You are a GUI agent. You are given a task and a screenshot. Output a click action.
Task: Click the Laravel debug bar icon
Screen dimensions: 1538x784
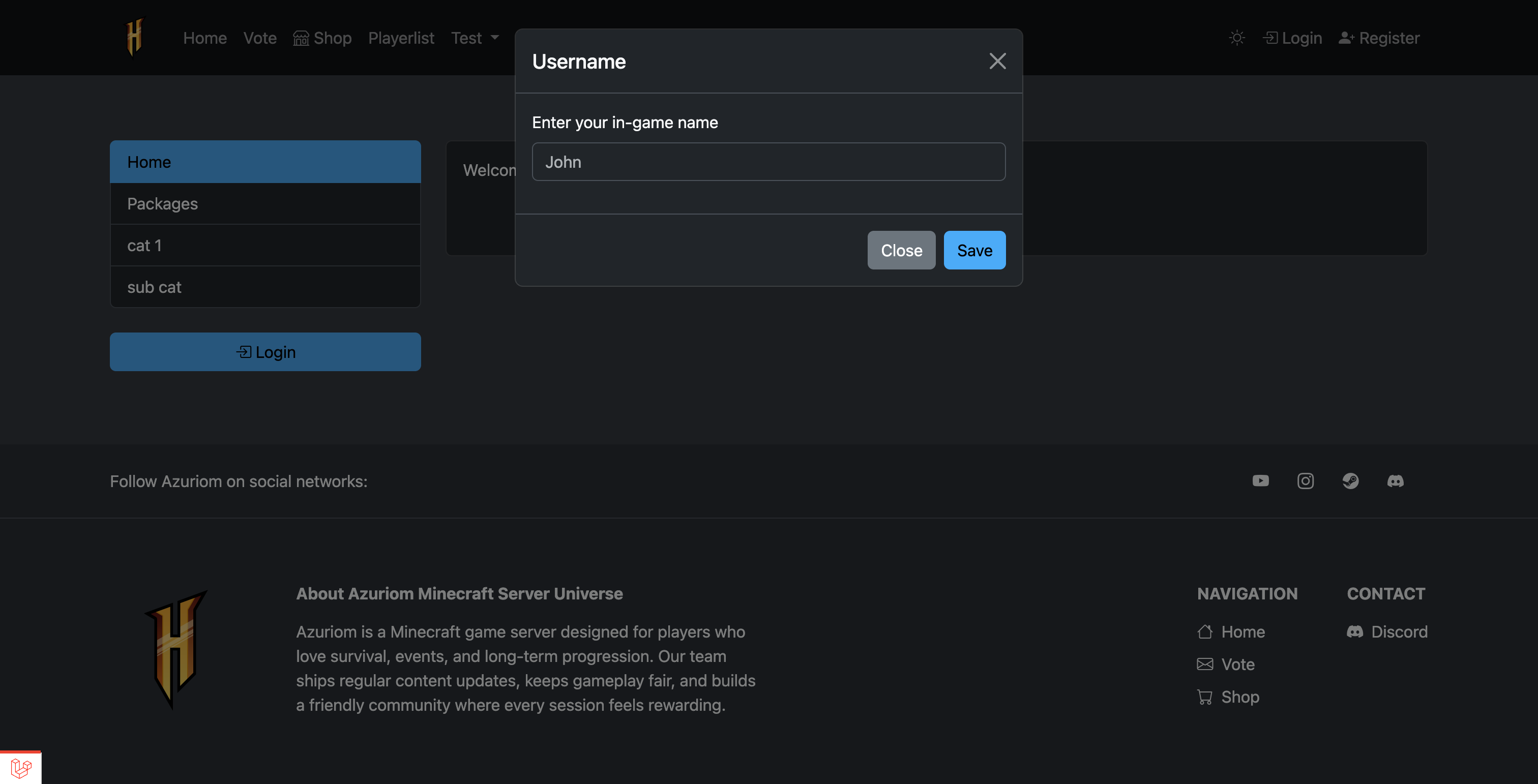click(x=21, y=767)
